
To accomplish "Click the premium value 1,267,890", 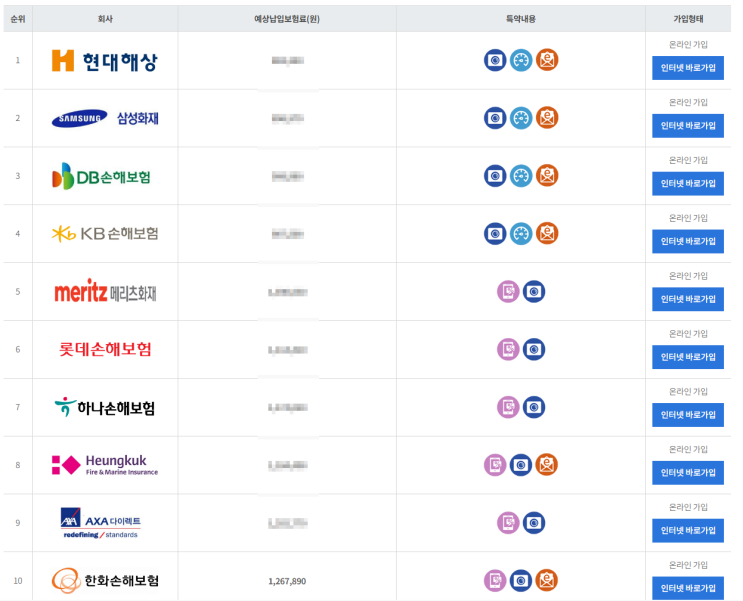I will tap(287, 581).
